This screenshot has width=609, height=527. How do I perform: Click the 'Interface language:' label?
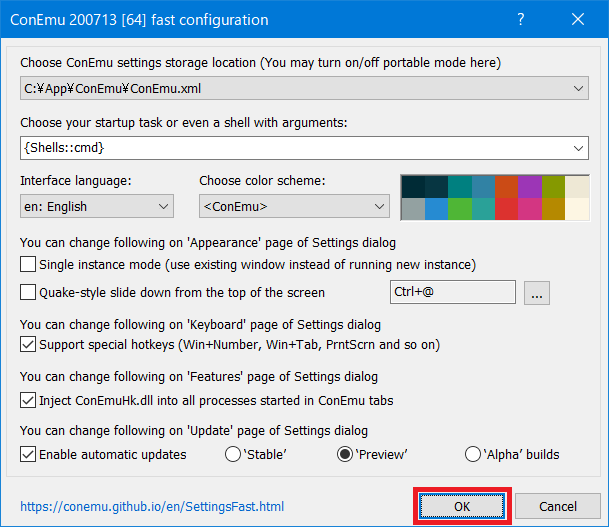76,181
